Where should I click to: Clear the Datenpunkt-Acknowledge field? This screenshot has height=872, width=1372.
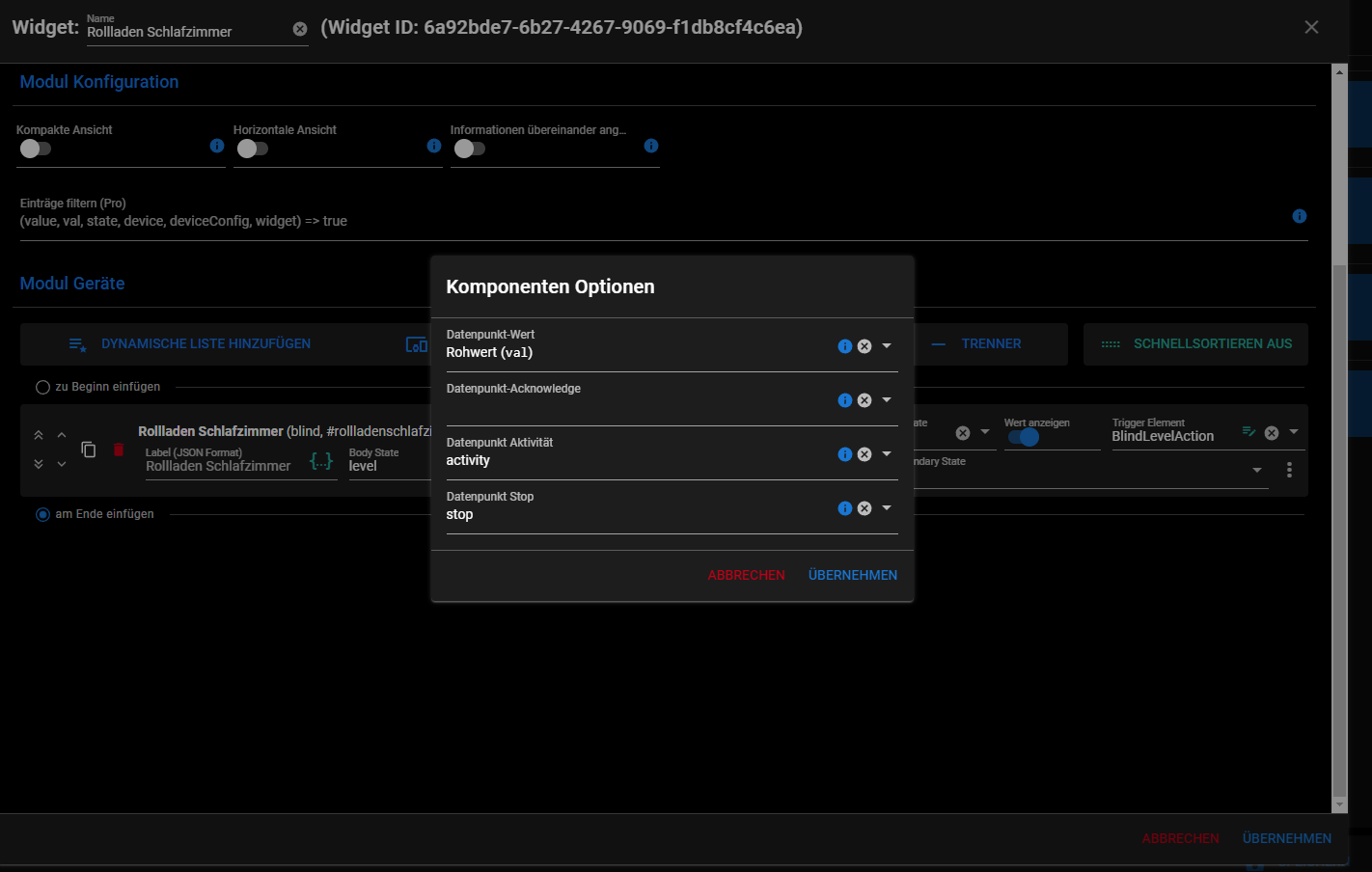pyautogui.click(x=864, y=400)
